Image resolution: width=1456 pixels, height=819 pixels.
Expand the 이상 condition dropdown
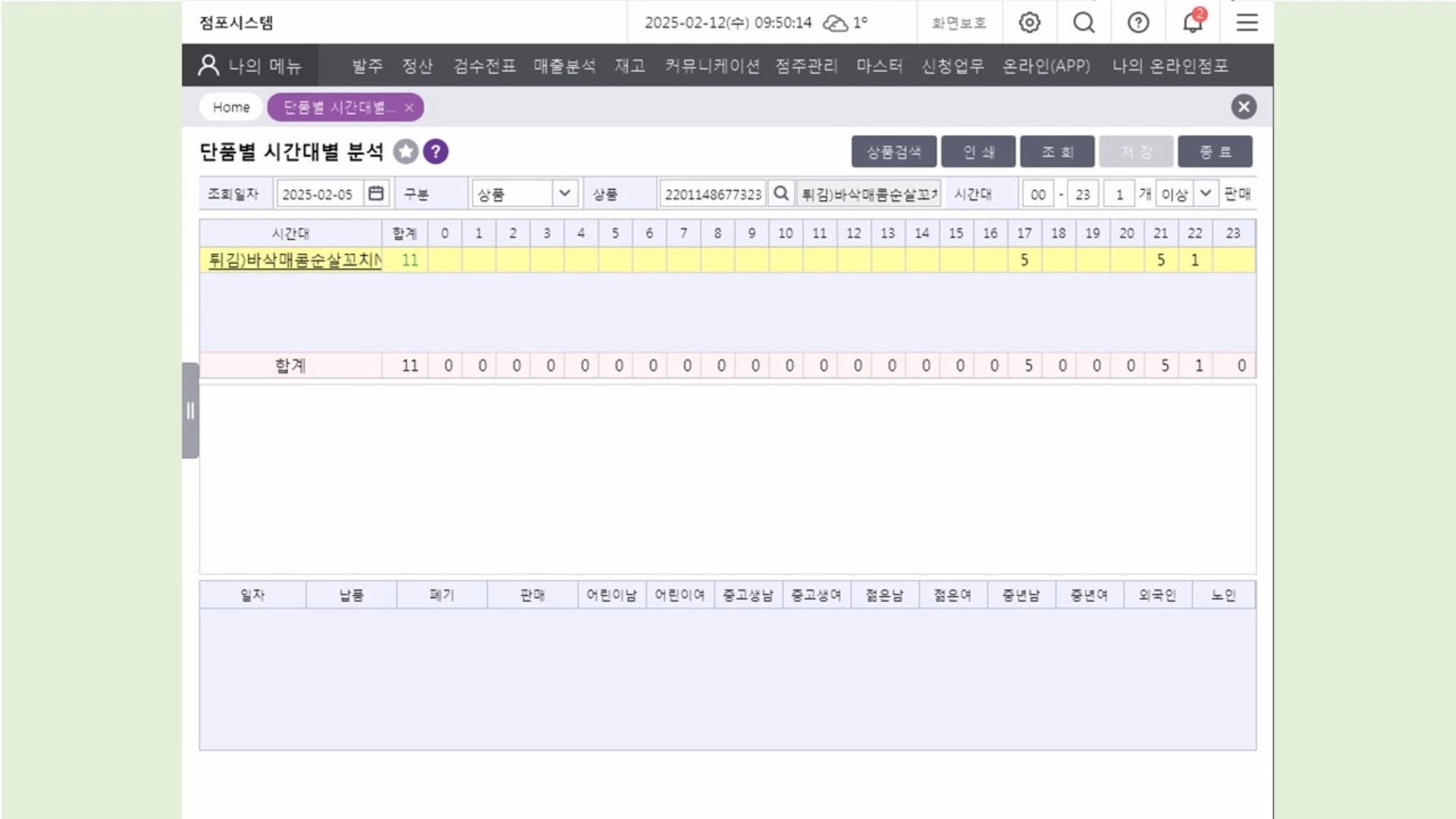(1205, 193)
